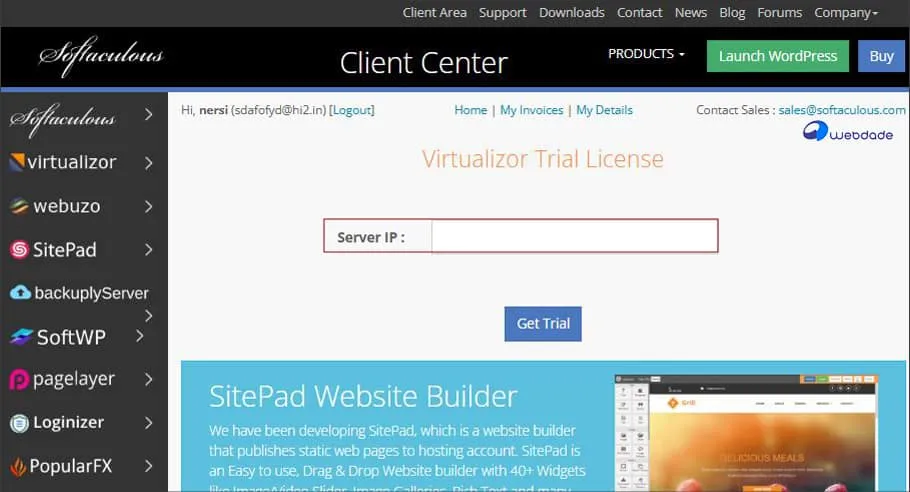
Task: Click the backuplyServer cloud icon
Action: pyautogui.click(x=20, y=293)
